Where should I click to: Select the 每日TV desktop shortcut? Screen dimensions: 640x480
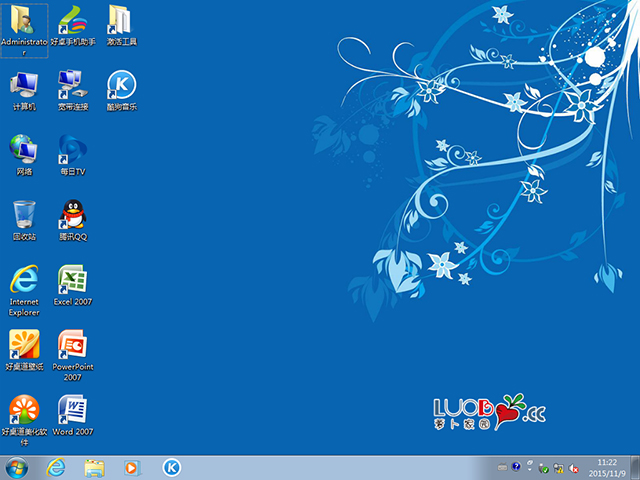(73, 149)
